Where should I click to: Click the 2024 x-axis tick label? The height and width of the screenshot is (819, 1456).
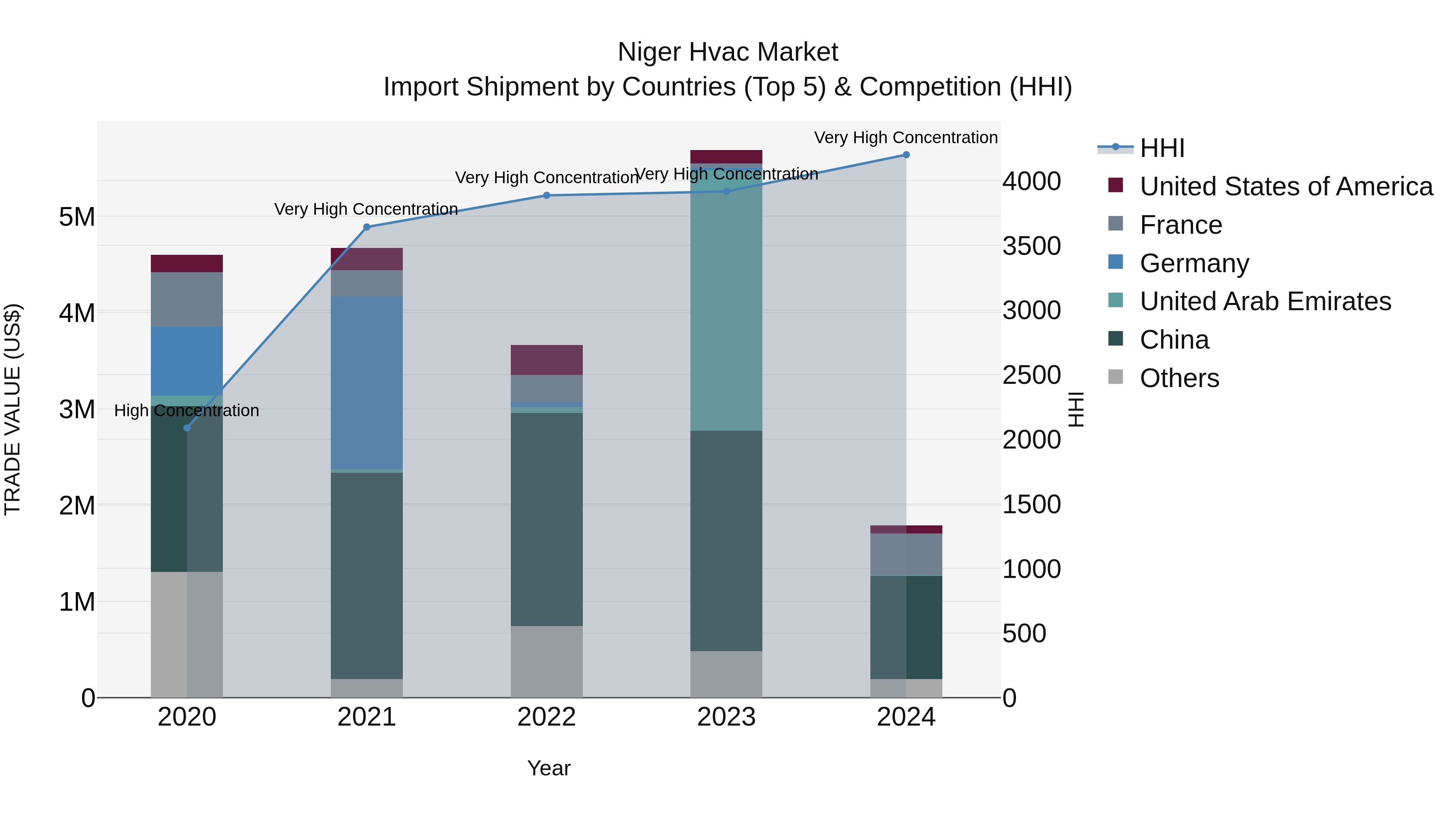coord(906,717)
